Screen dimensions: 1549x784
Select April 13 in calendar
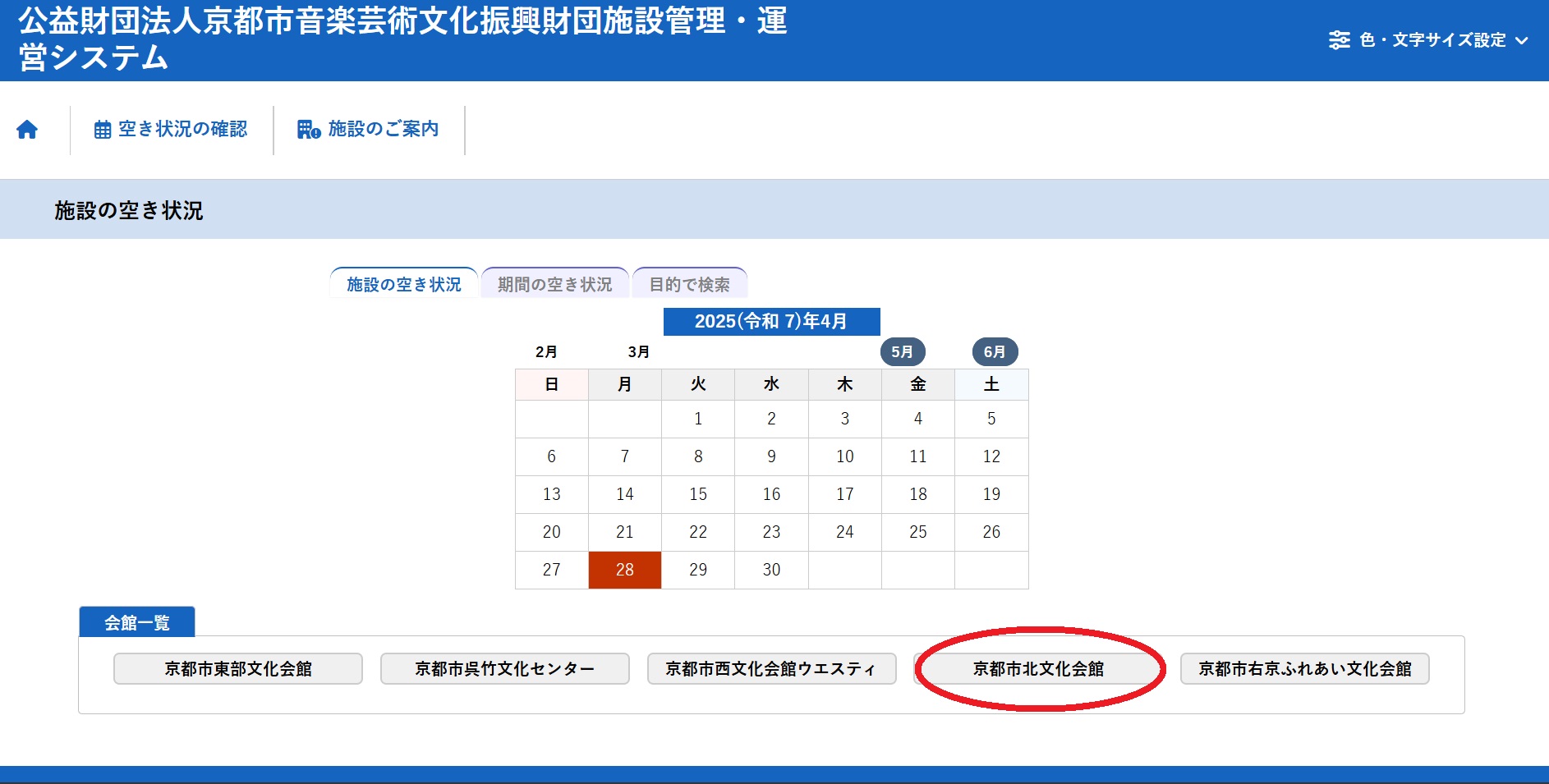tap(552, 494)
